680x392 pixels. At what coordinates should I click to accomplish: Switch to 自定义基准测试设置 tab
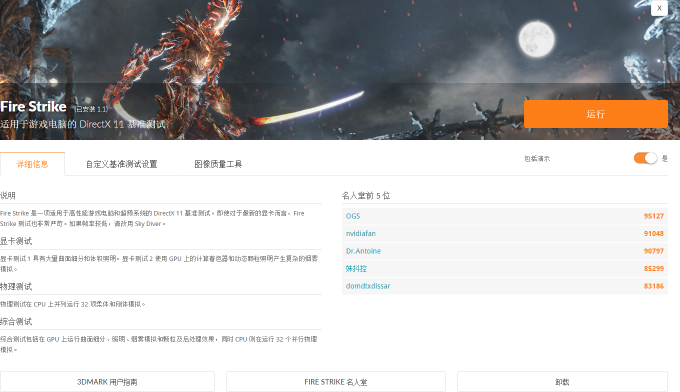121,164
